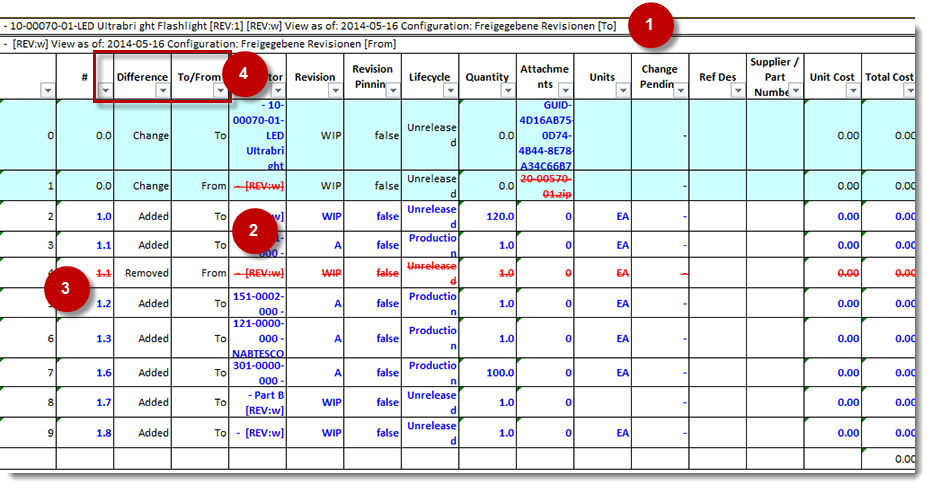This screenshot has width=930, height=488.
Task: Select row header 8
Action: coord(28,403)
